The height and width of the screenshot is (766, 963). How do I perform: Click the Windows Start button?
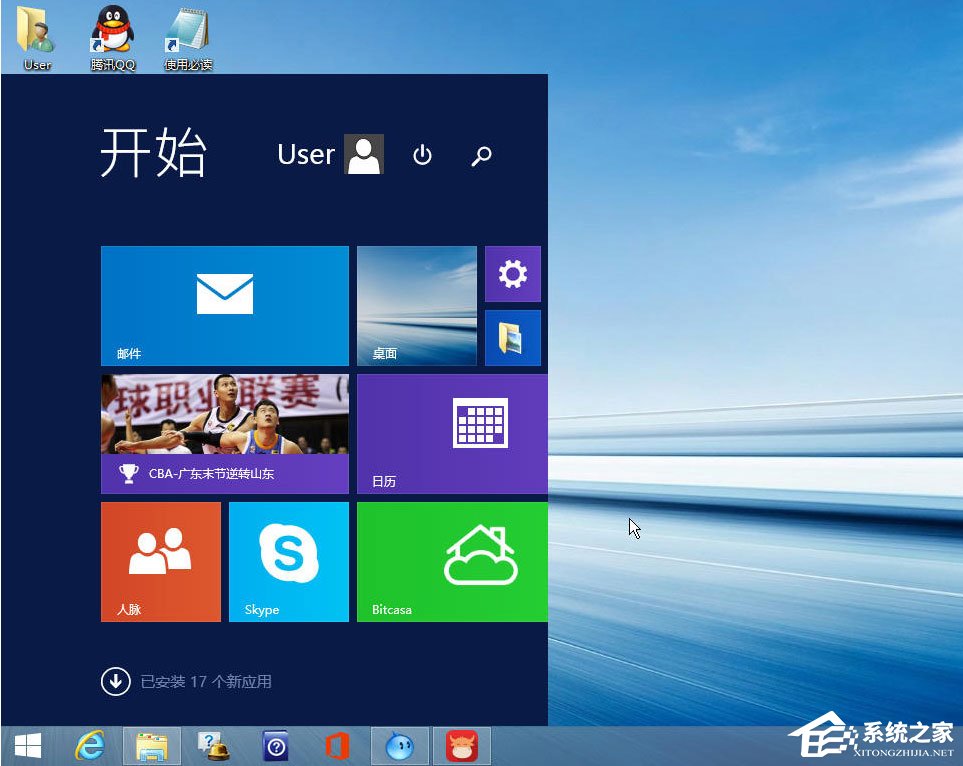[x=27, y=745]
